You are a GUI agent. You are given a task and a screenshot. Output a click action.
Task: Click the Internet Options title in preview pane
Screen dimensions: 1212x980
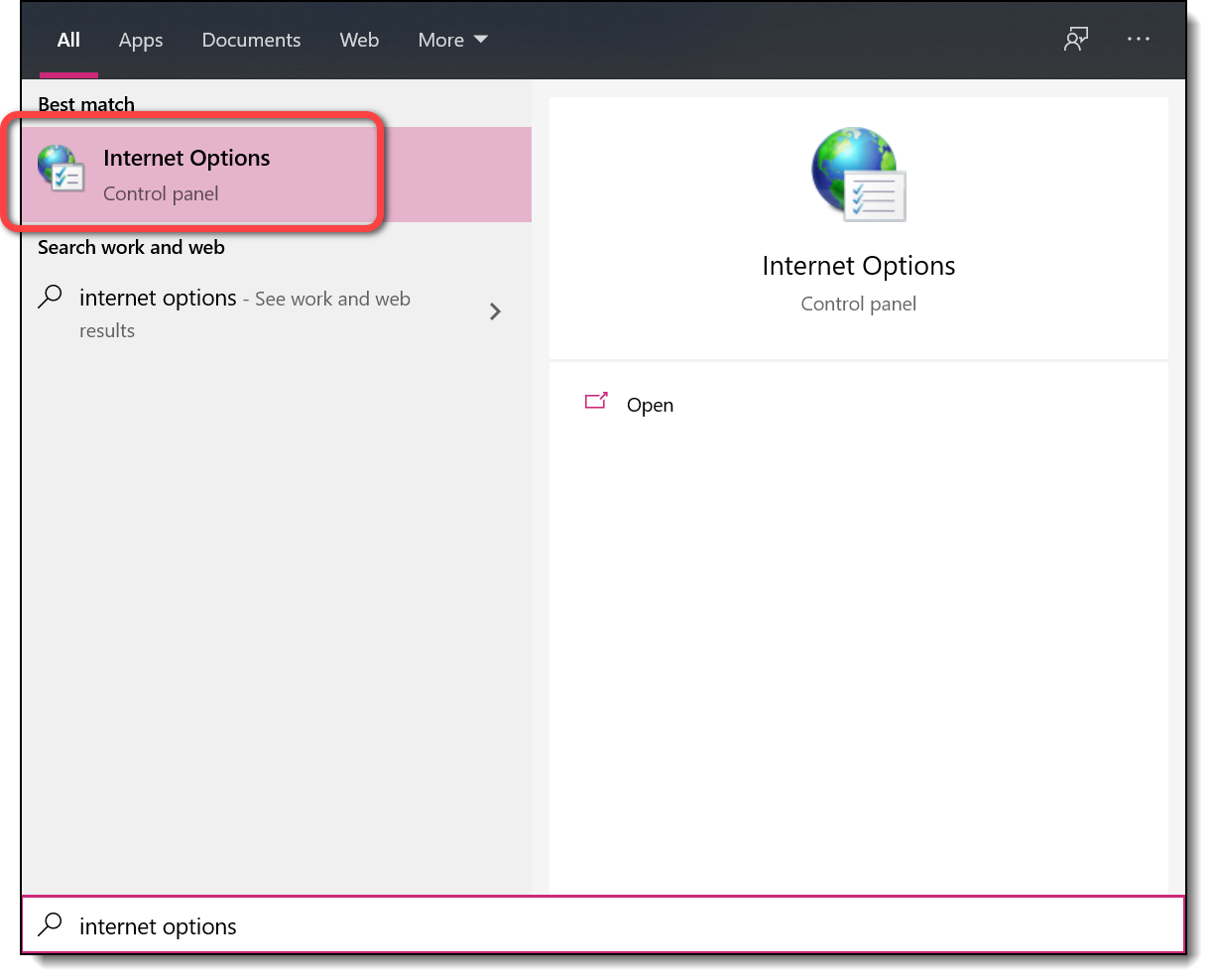tap(858, 266)
